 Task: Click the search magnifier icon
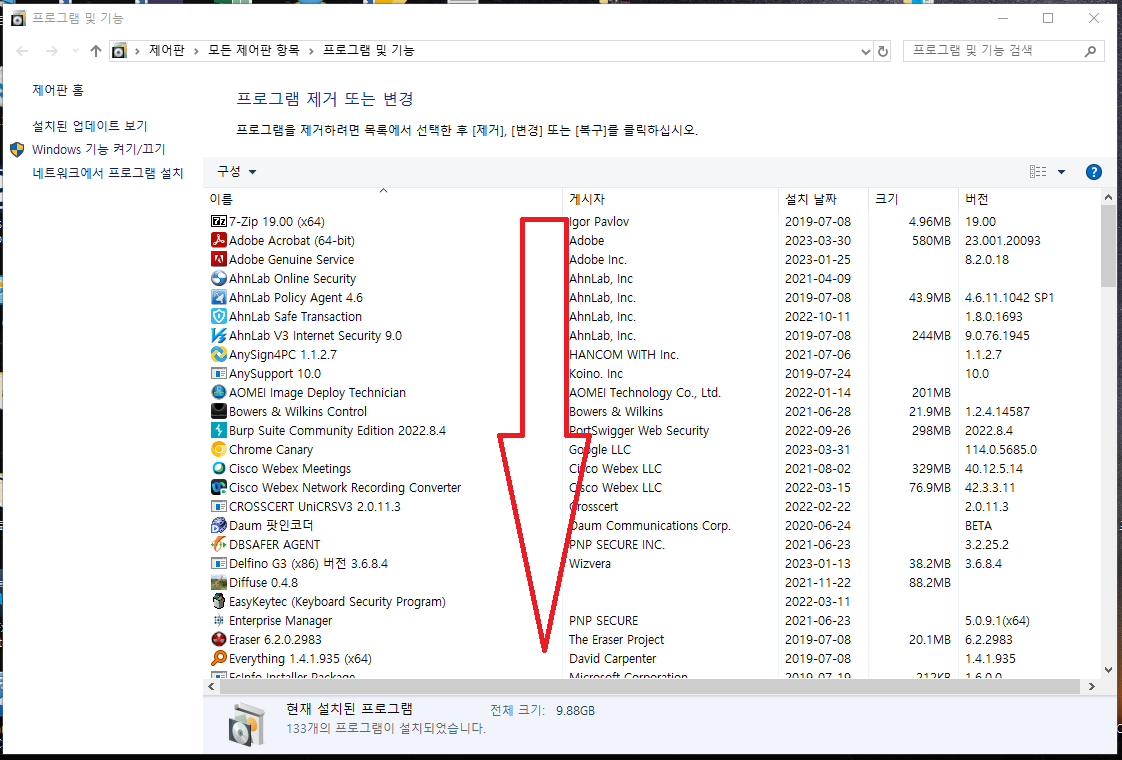pyautogui.click(x=1091, y=51)
